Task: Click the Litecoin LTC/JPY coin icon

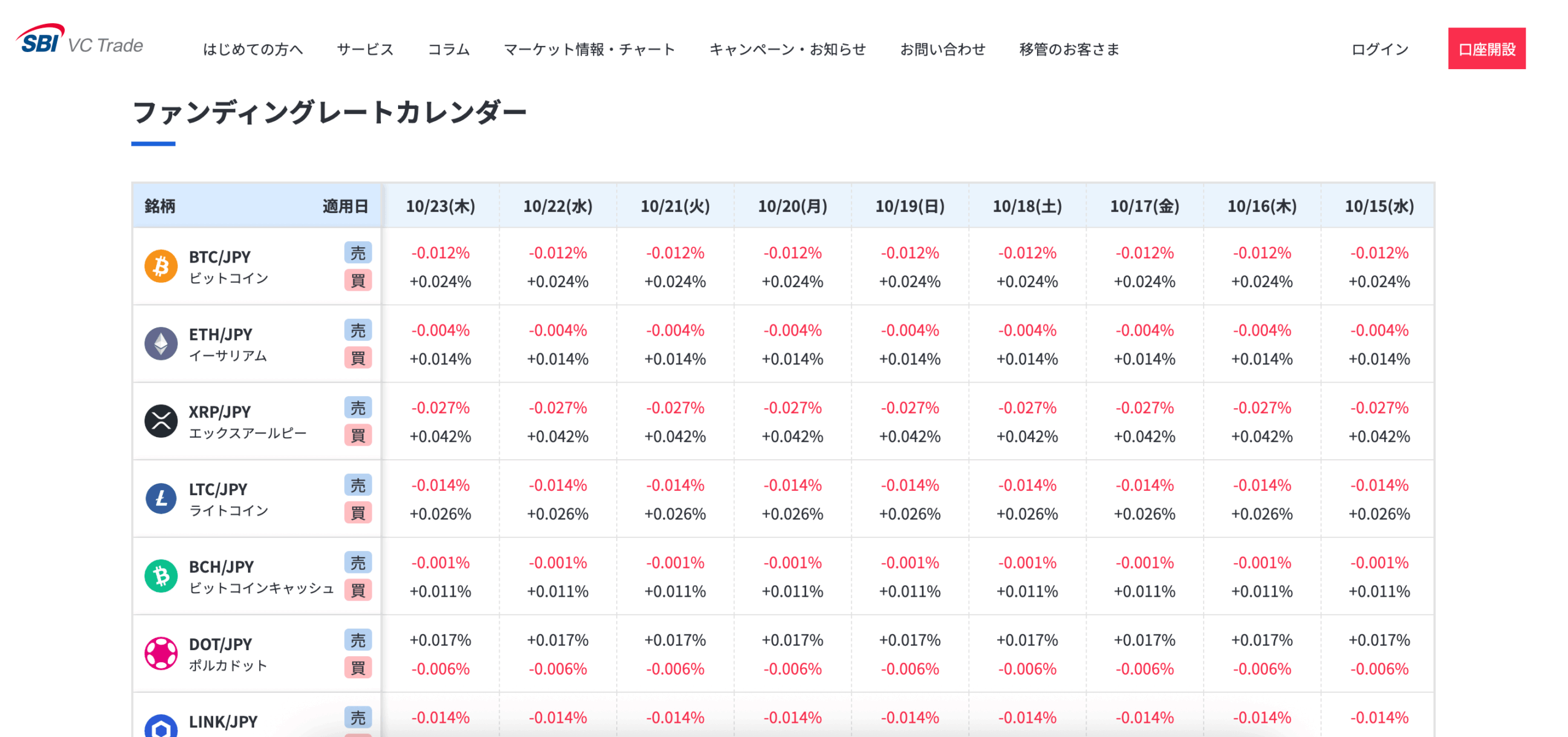Action: [161, 499]
